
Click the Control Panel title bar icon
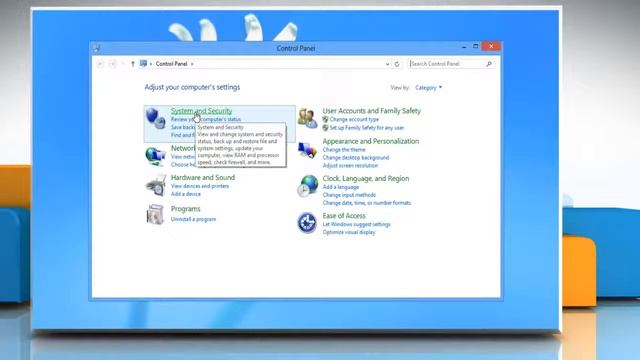(97, 48)
